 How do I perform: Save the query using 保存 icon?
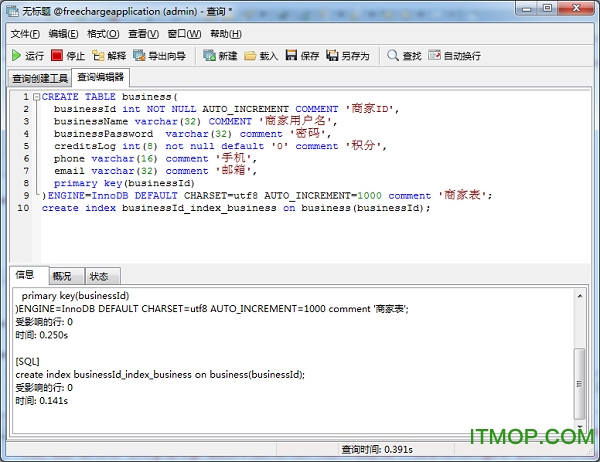[x=302, y=56]
